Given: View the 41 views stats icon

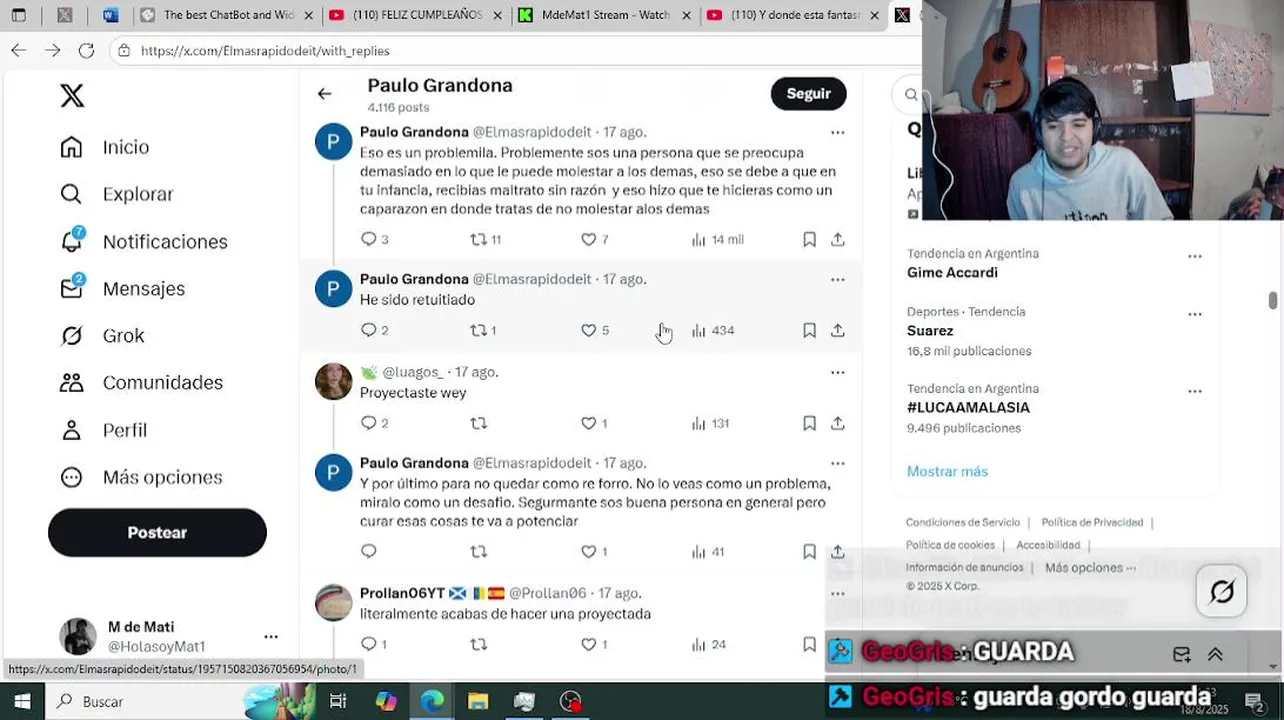Looking at the screenshot, I should (699, 551).
